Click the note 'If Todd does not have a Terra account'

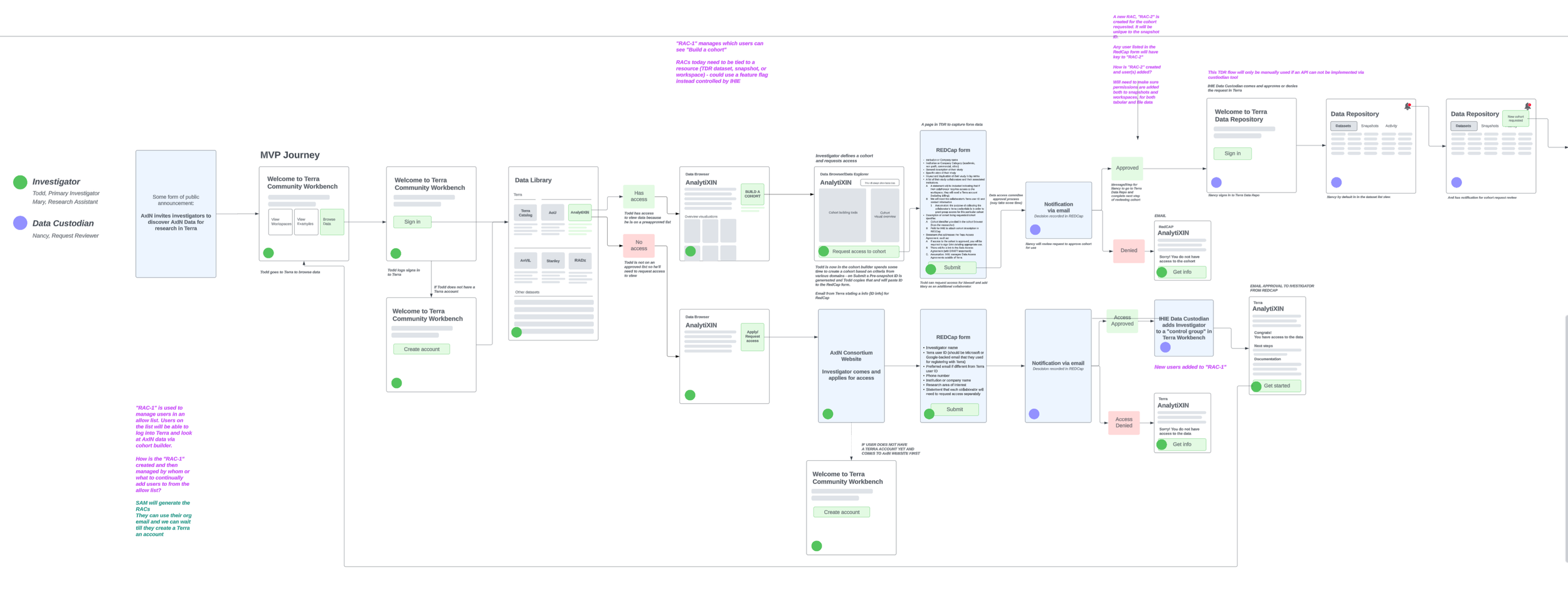click(454, 290)
